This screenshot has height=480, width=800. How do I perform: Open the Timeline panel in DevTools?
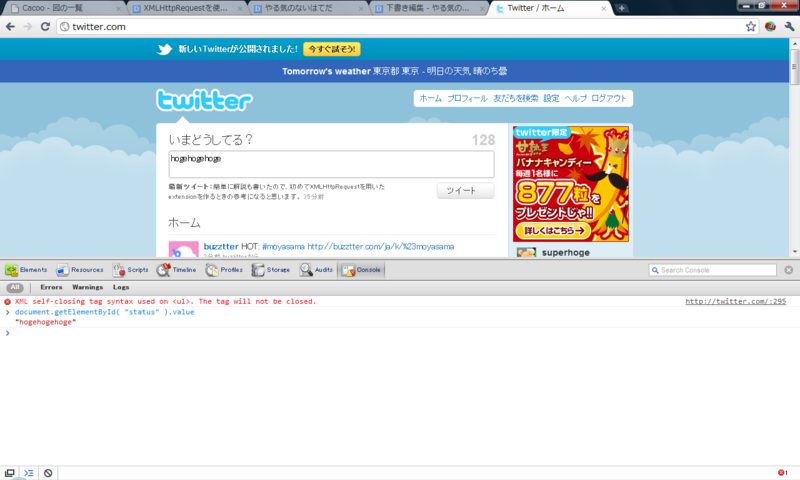pyautogui.click(x=177, y=270)
